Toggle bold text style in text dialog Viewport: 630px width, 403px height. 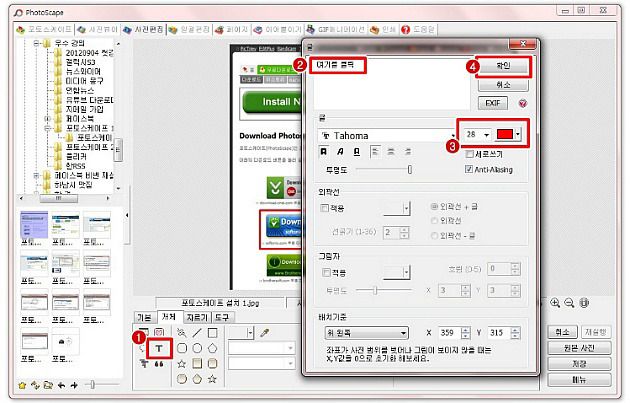click(323, 151)
